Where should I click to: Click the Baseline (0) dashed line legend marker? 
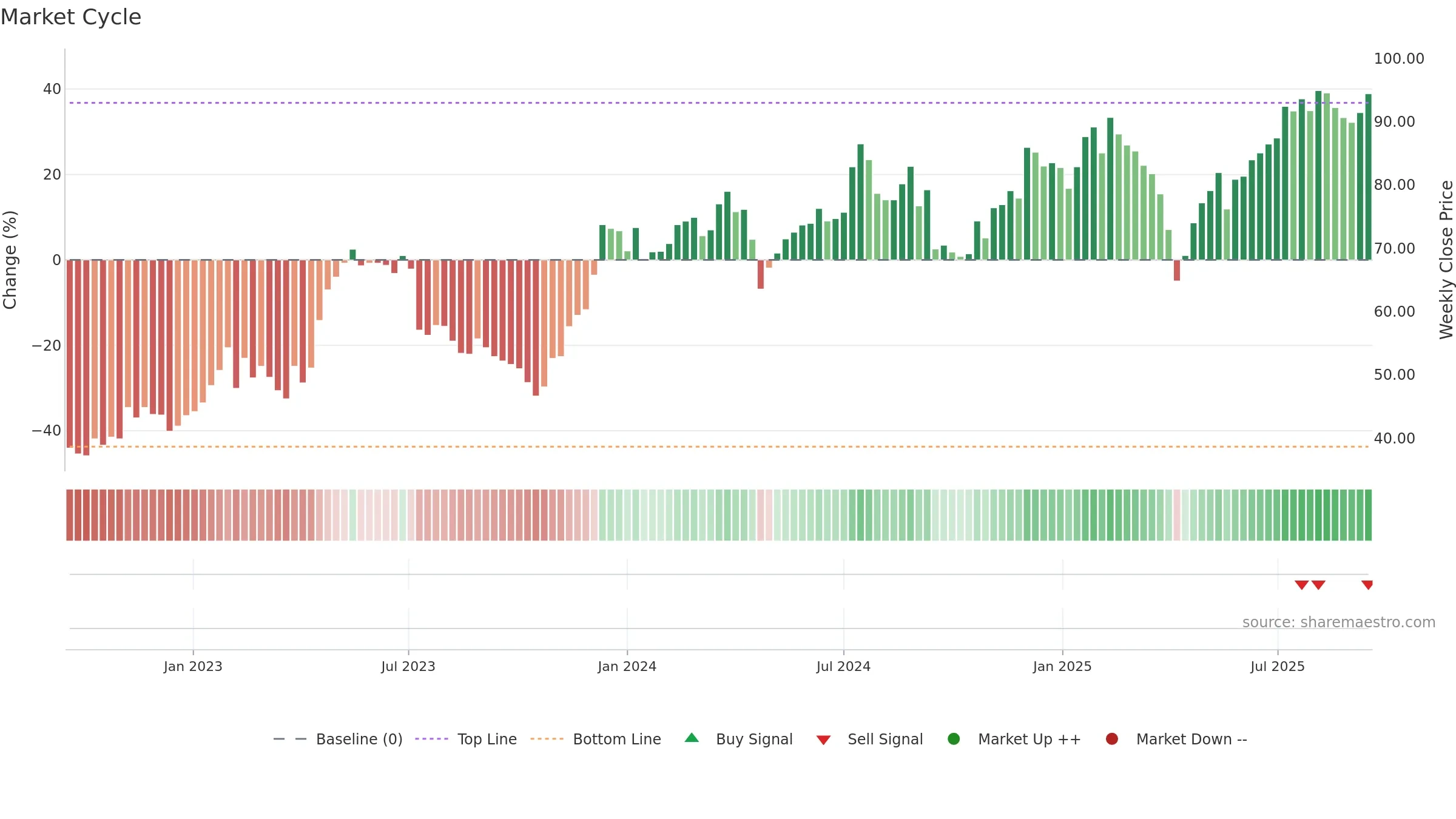(290, 739)
